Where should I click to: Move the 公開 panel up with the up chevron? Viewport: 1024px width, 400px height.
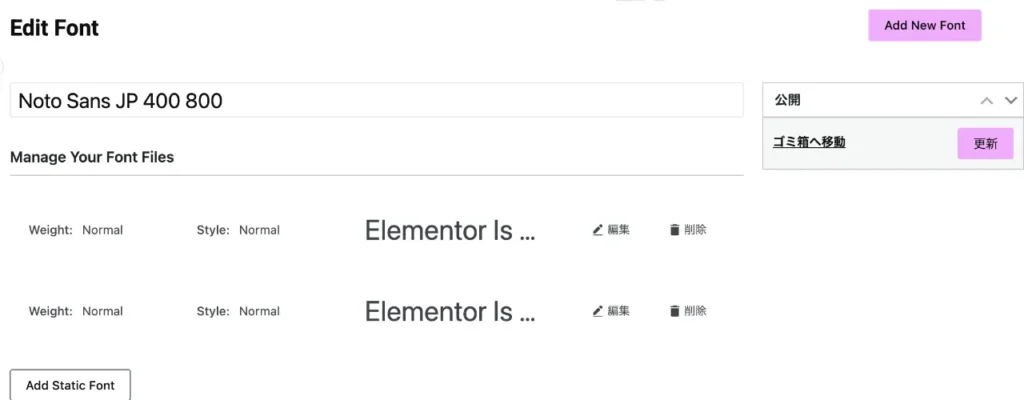(x=987, y=101)
